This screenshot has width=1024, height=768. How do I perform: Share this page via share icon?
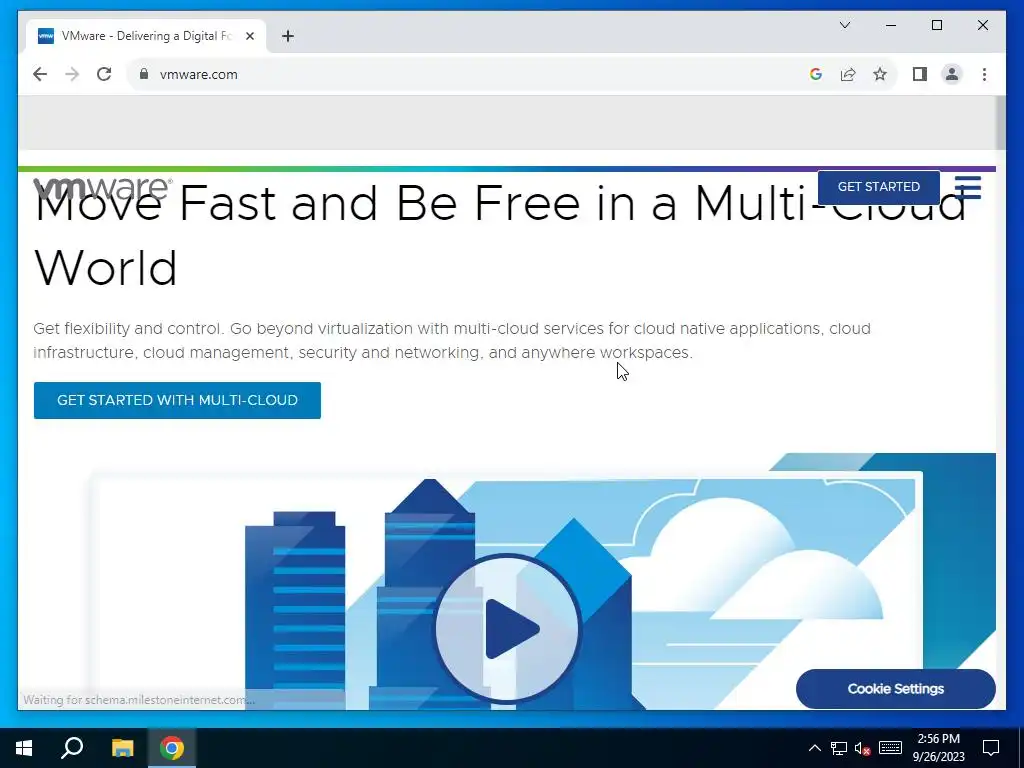pyautogui.click(x=848, y=74)
